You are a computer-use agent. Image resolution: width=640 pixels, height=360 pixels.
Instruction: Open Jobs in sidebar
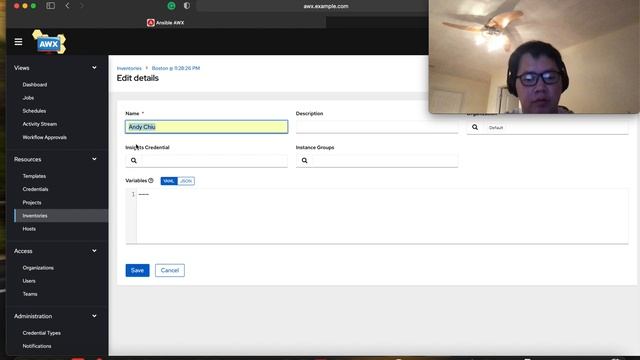pyautogui.click(x=28, y=98)
